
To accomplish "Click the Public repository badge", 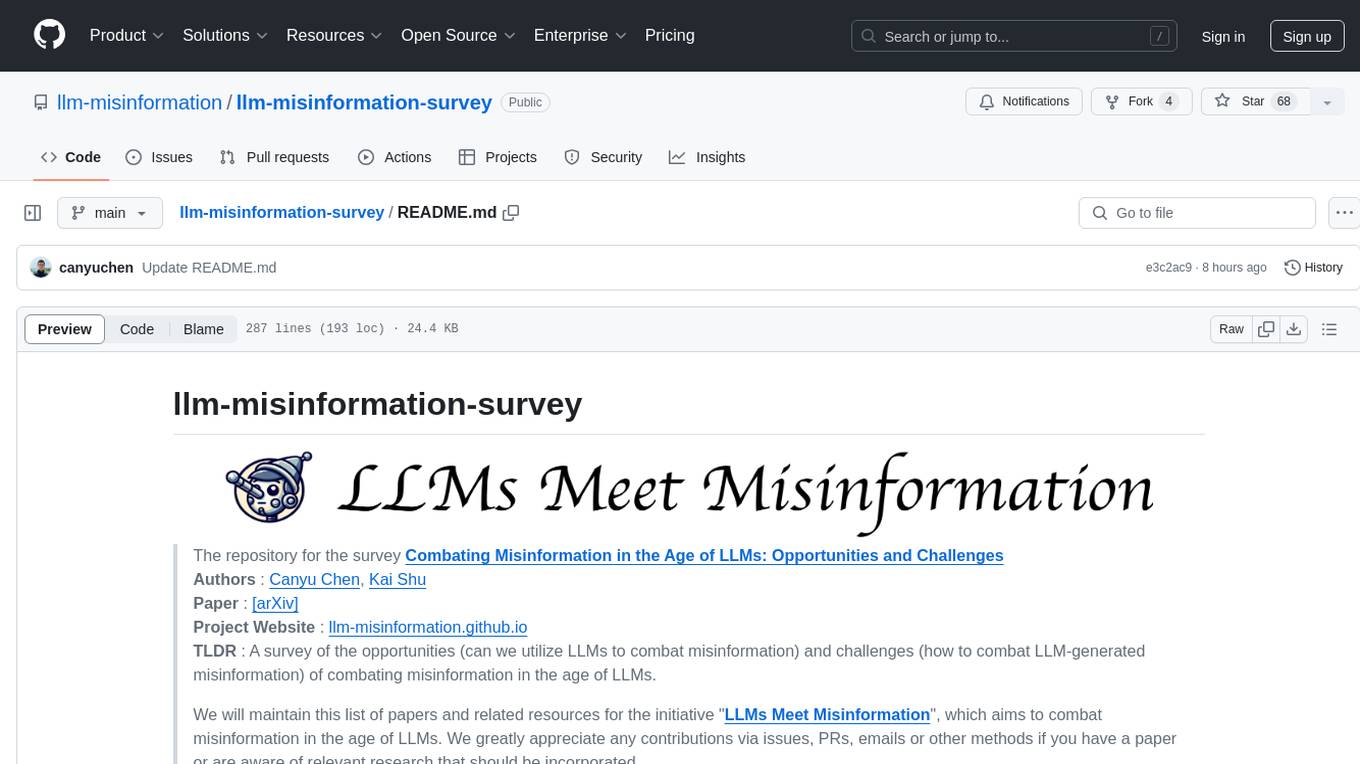I will pyautogui.click(x=525, y=102).
